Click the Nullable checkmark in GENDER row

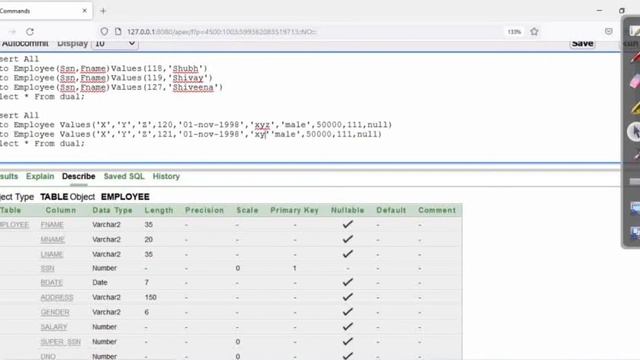click(x=348, y=311)
